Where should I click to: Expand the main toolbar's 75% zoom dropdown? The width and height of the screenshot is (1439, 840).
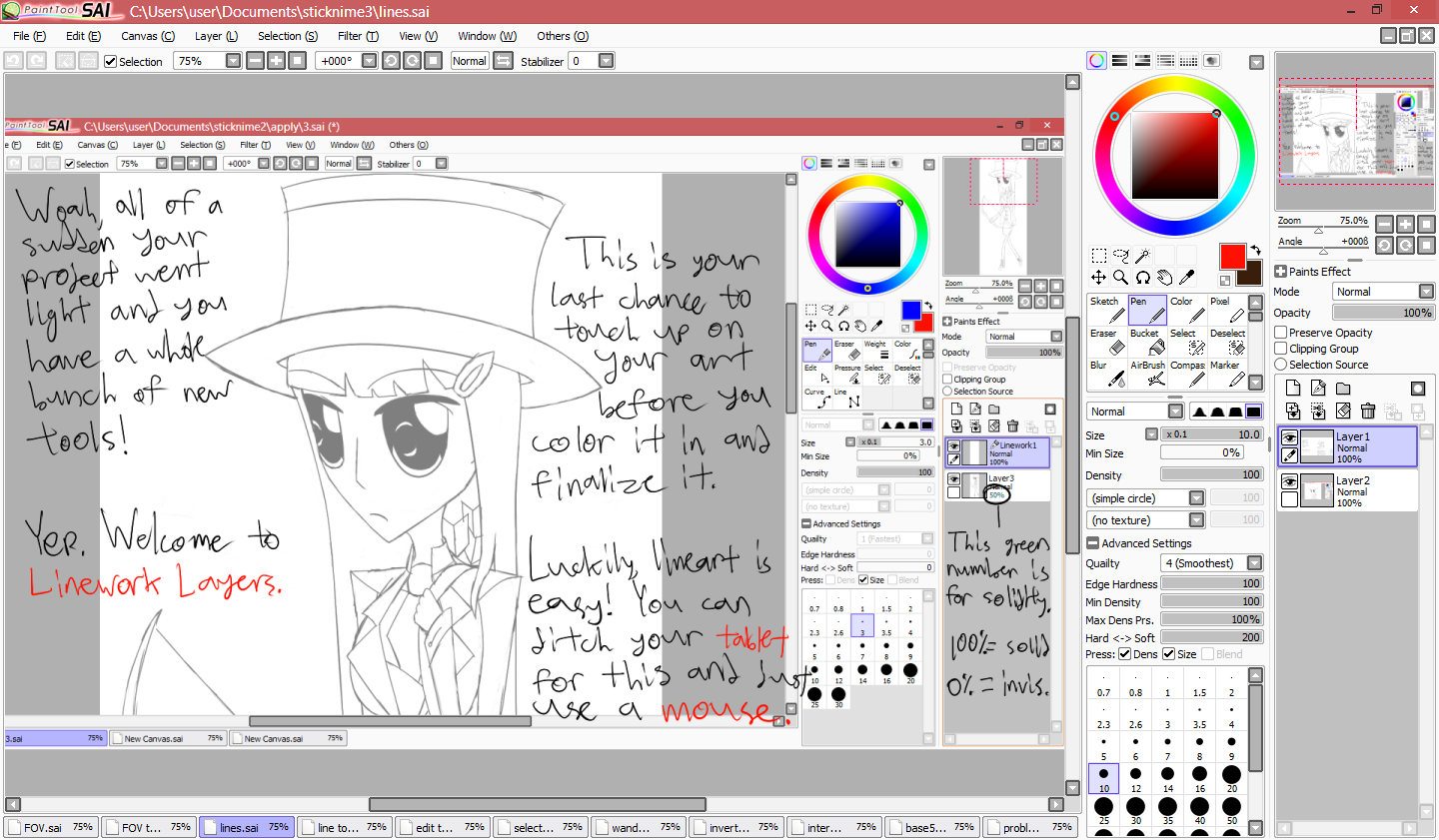(x=233, y=61)
